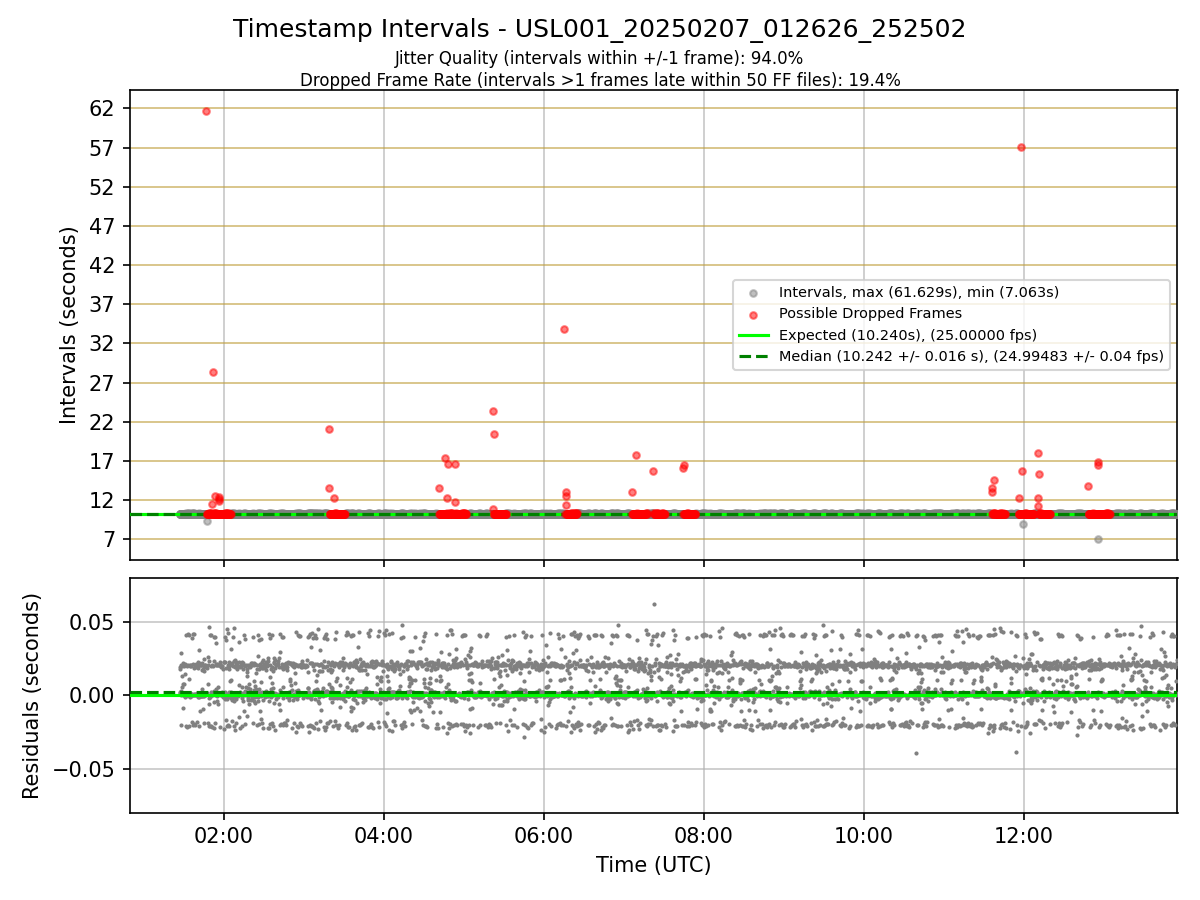This screenshot has width=1200, height=900.
Task: Click the "Intervals, max (61.629s), min (7.063s)" legend entry
Action: point(919,292)
